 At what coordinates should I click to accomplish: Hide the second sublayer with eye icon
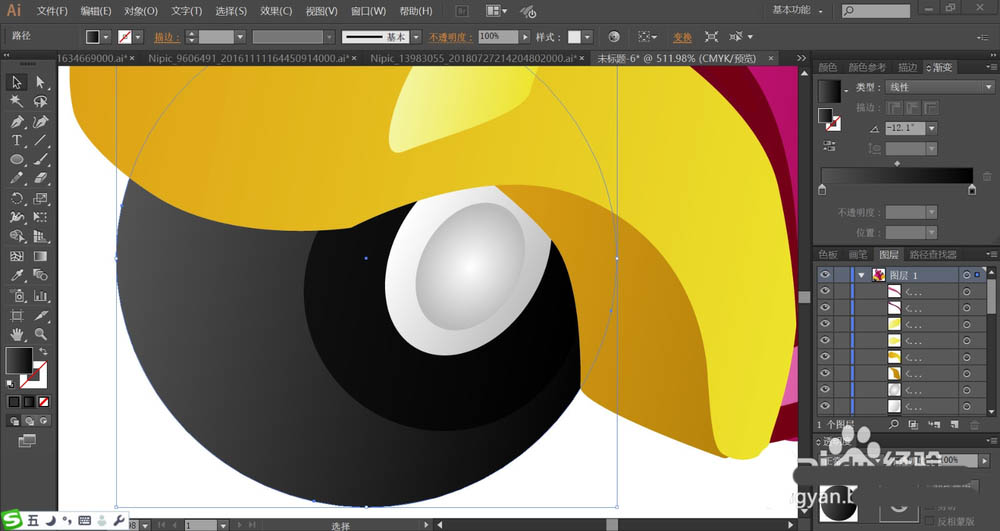tap(825, 308)
